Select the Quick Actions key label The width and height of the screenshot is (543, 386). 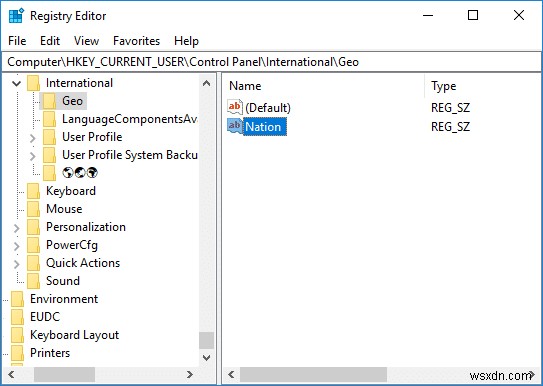click(x=83, y=263)
